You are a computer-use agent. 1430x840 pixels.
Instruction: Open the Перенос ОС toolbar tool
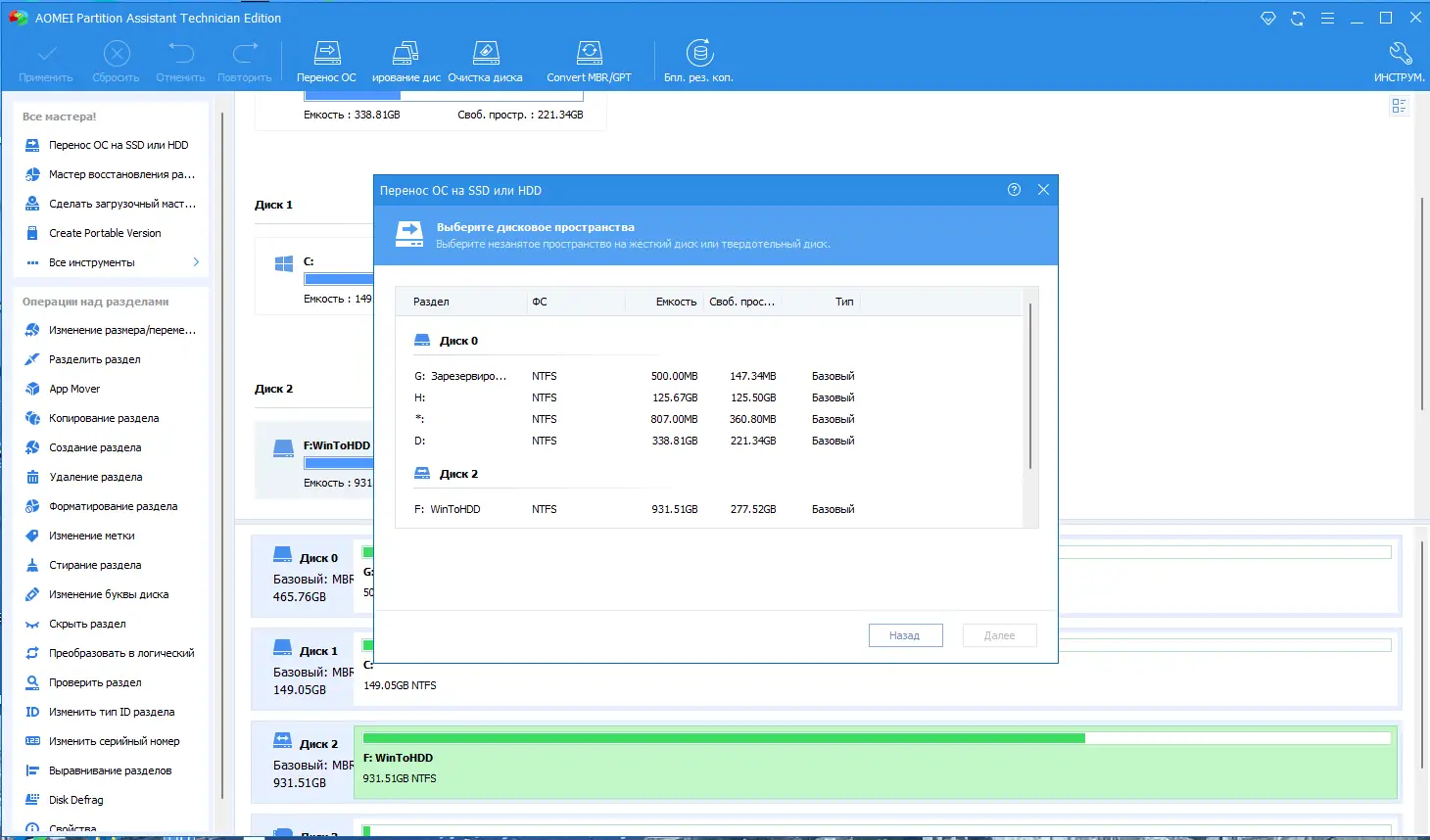(327, 62)
